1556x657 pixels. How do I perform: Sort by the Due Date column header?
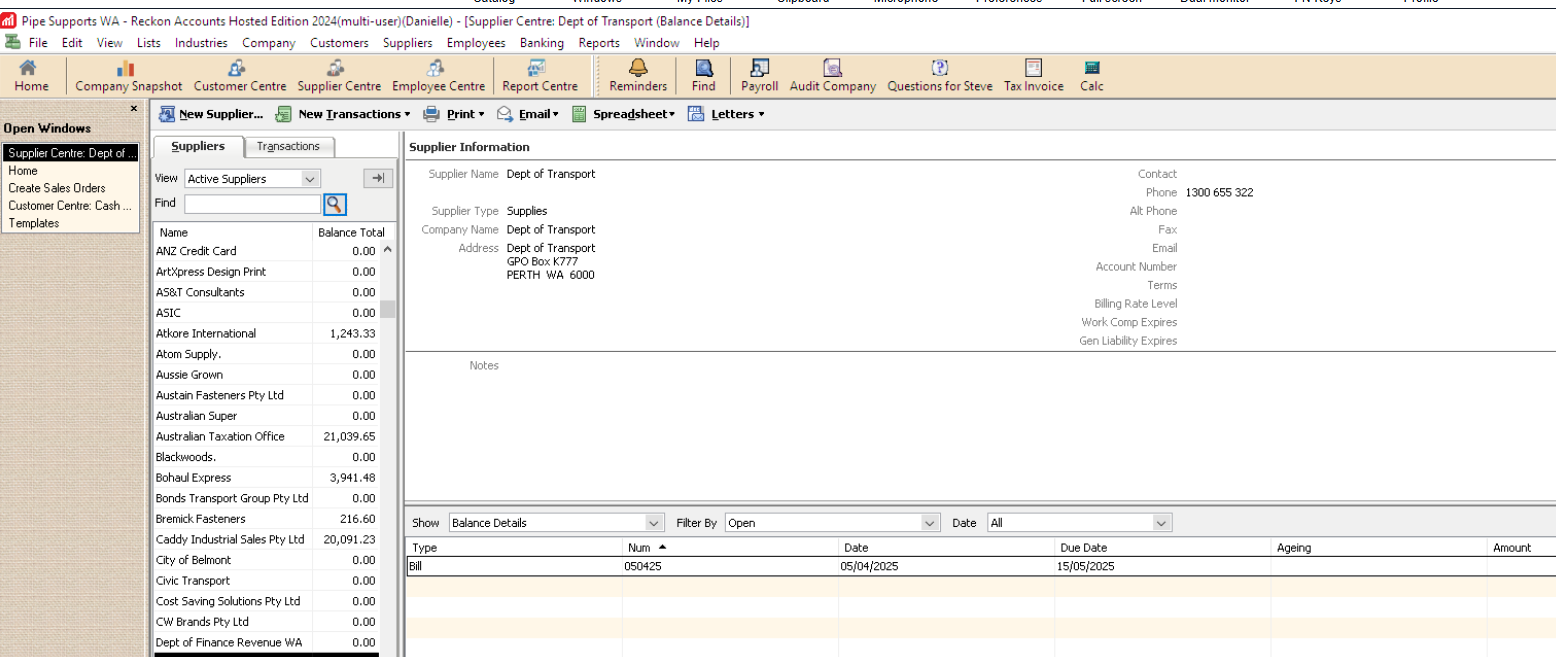[x=1162, y=547]
